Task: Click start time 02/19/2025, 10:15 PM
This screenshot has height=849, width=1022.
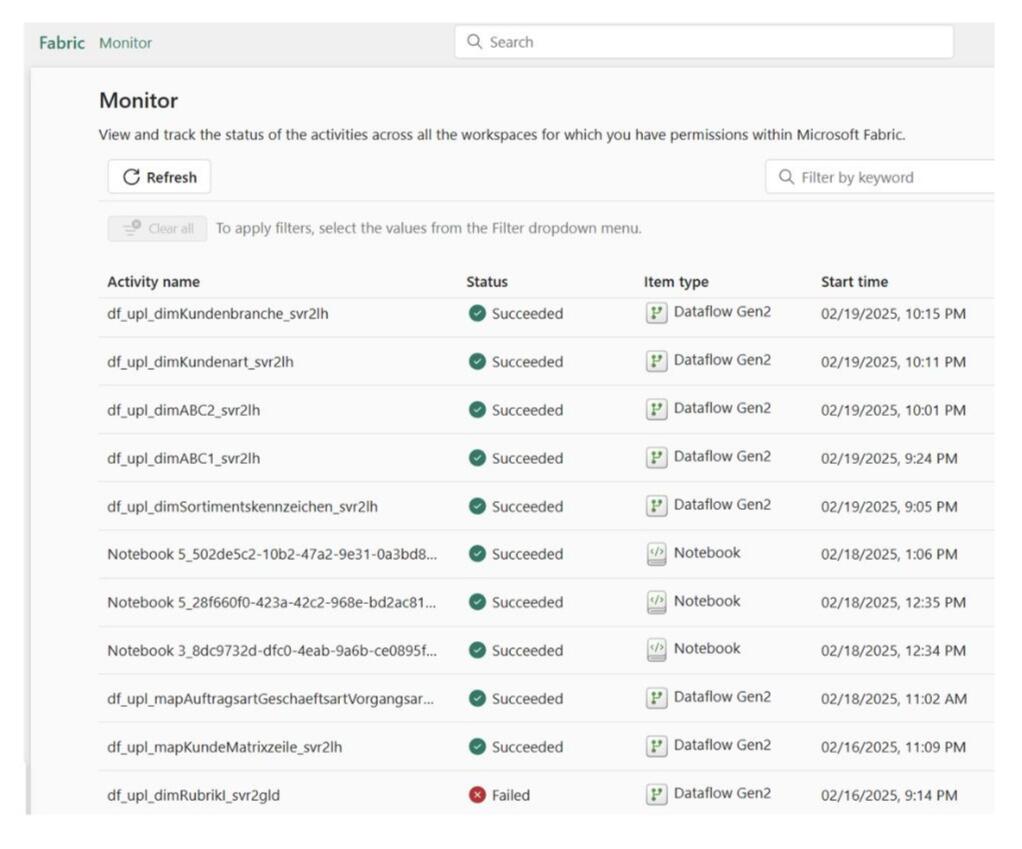Action: point(893,313)
